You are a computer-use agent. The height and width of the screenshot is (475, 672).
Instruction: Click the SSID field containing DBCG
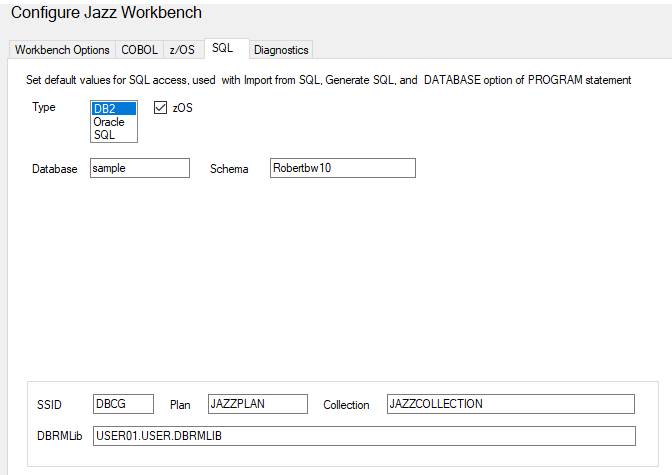(x=123, y=404)
